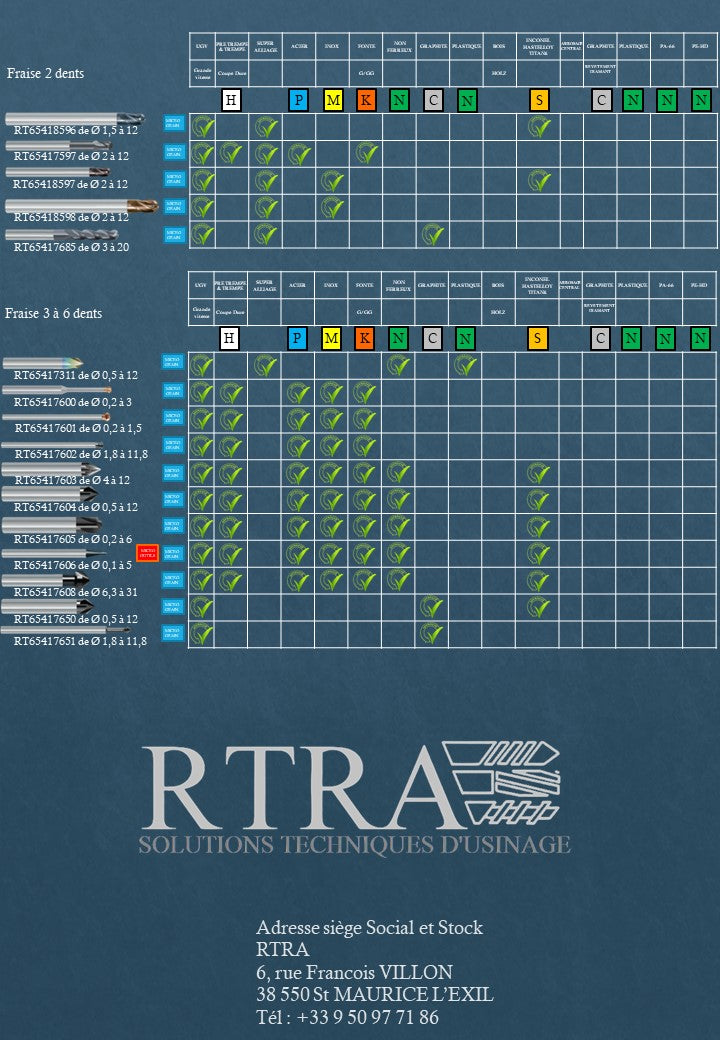This screenshot has width=720, height=1040.
Task: Click the 'RT65417601 de Ø 0,2 à 1,5' label
Action: point(78,428)
